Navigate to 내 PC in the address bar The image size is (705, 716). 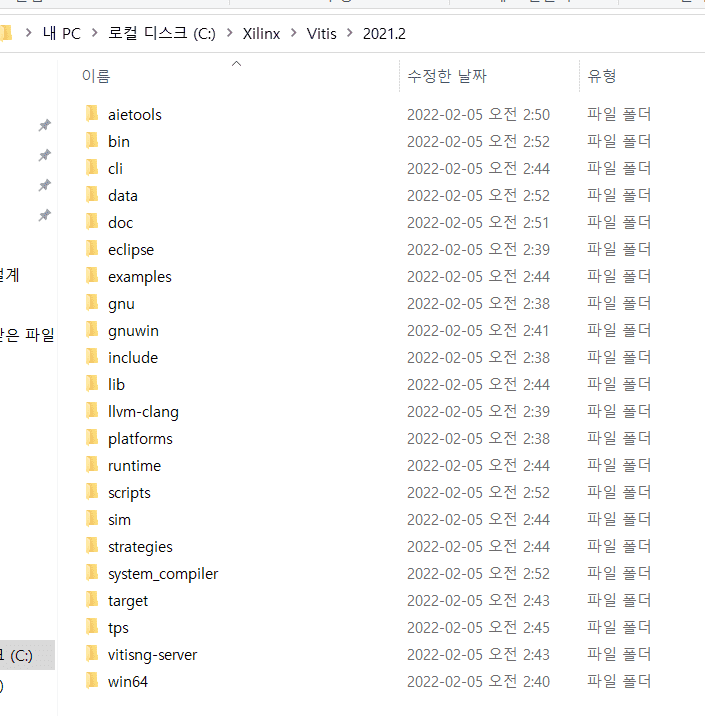point(62,33)
